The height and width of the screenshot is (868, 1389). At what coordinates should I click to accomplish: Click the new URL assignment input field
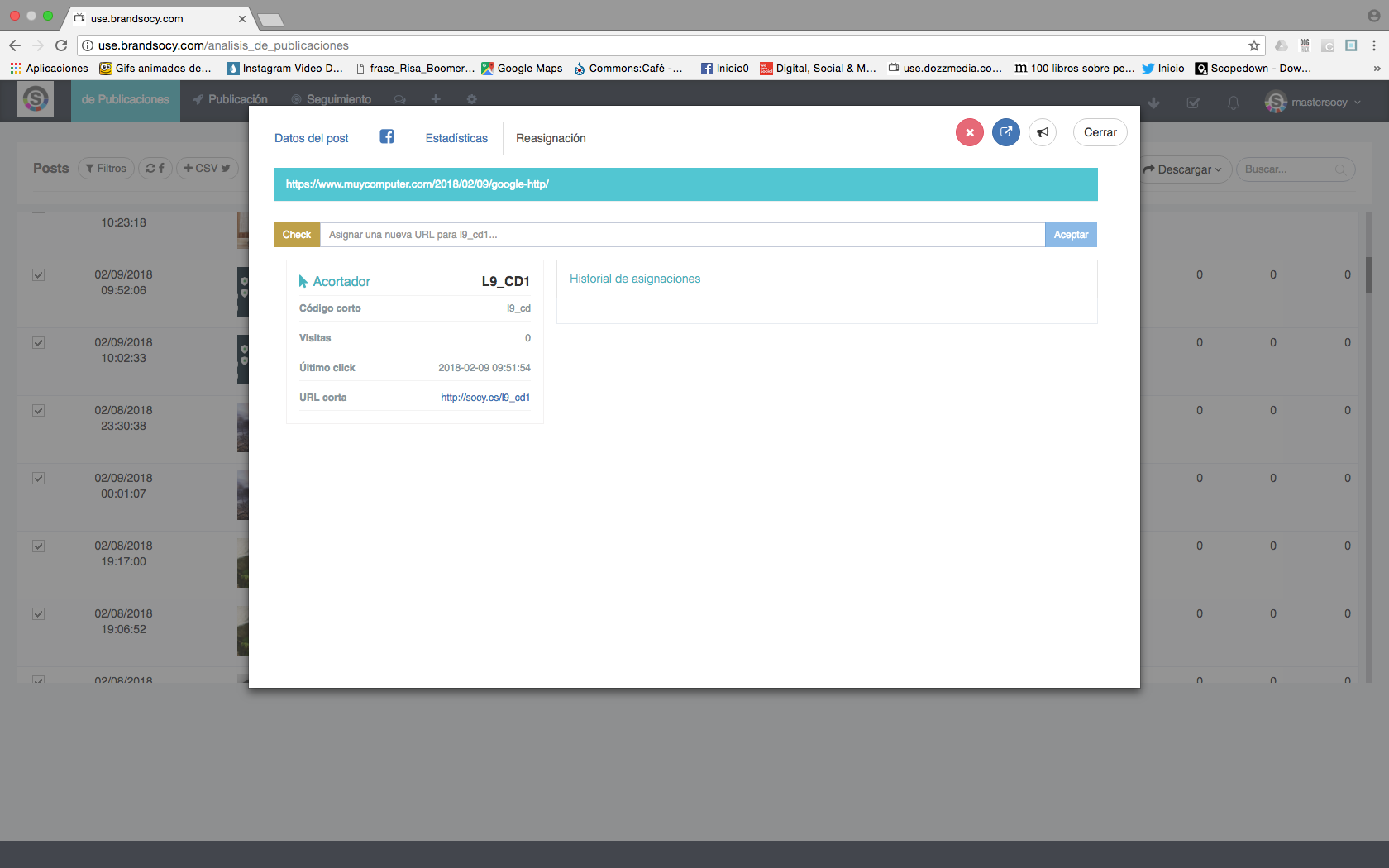point(682,235)
